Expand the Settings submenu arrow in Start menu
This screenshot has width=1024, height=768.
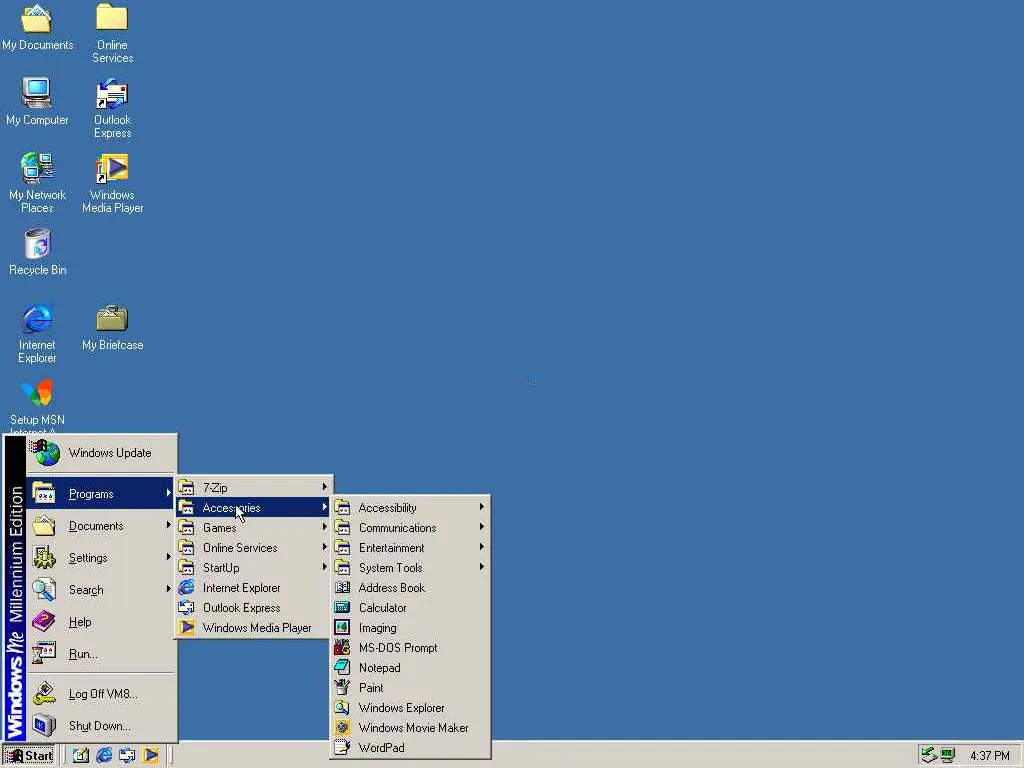tap(168, 557)
